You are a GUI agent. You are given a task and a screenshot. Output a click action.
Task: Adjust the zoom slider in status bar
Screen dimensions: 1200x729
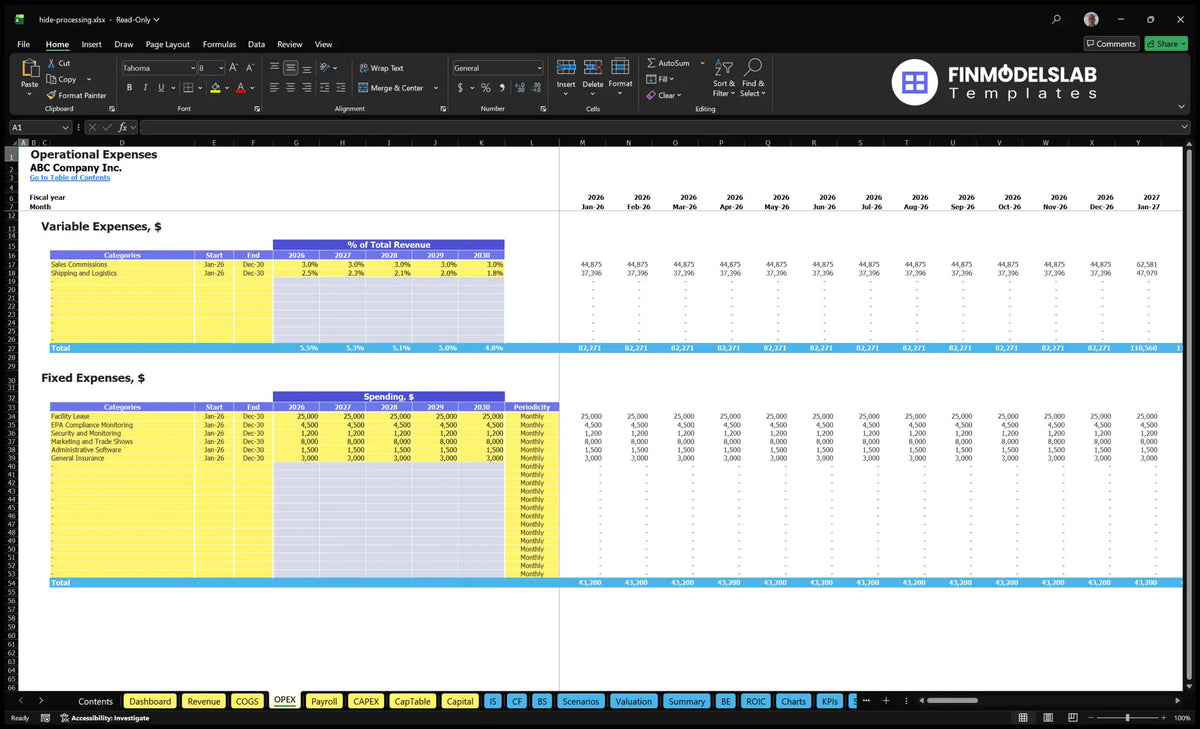pos(1127,718)
